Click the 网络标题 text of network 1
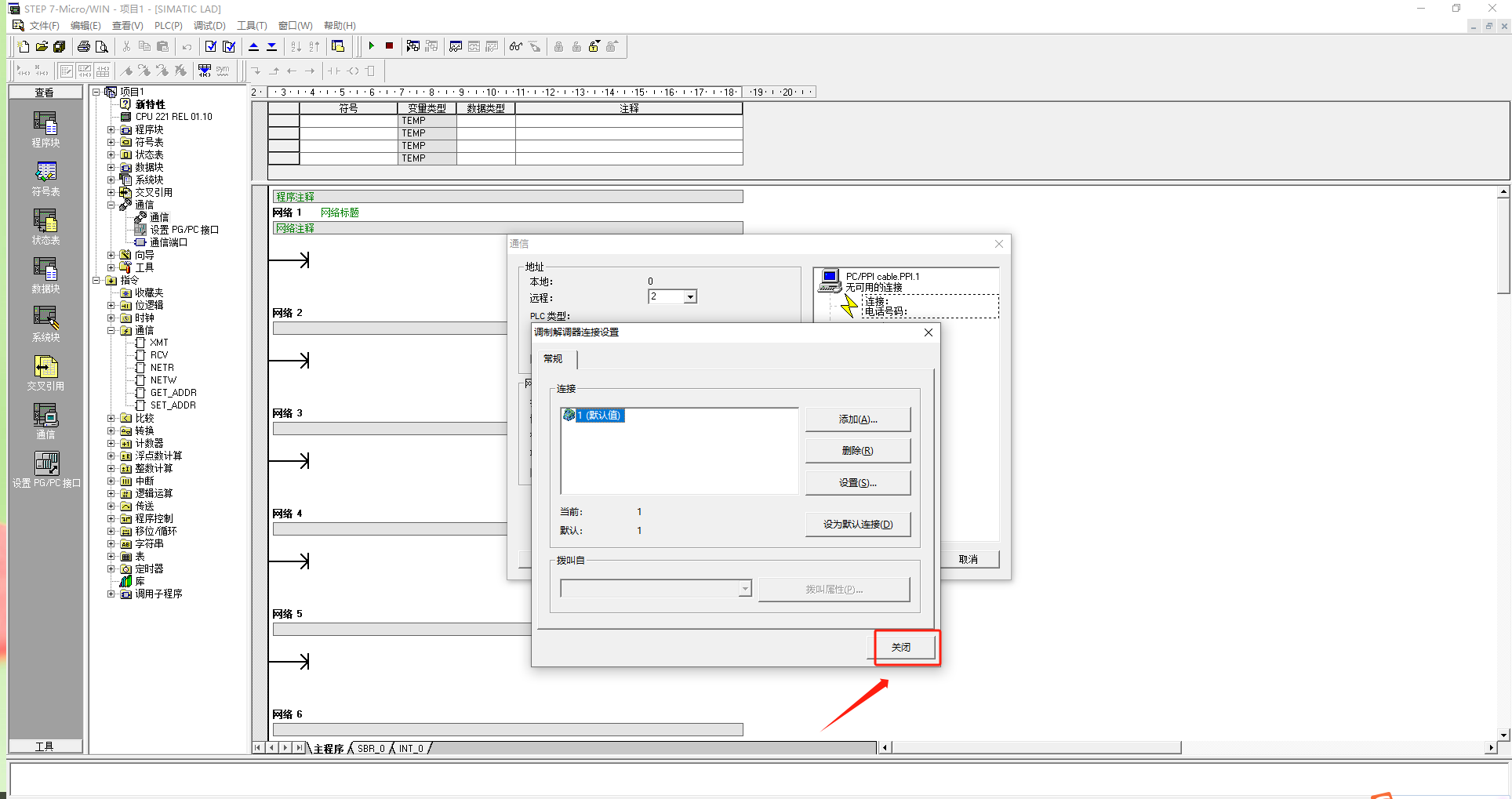The width and height of the screenshot is (1512, 799). (340, 212)
